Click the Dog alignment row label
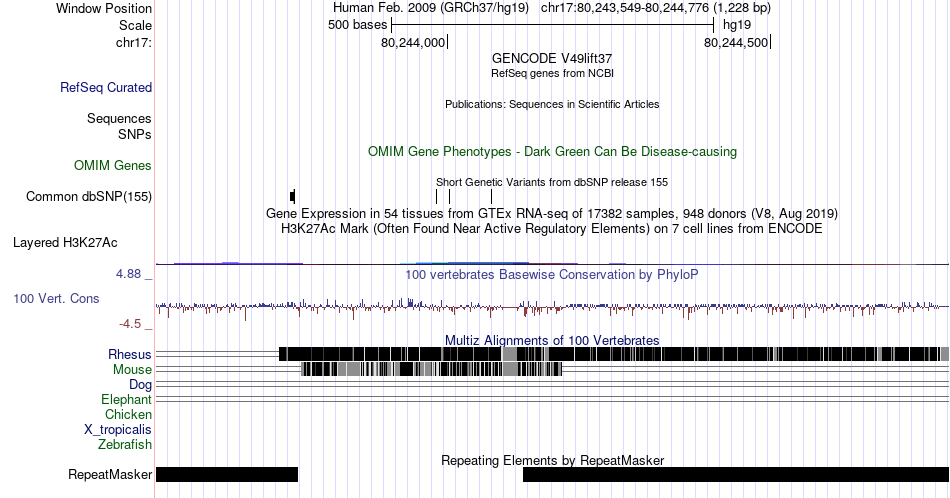This screenshot has width=950, height=498. coord(140,385)
